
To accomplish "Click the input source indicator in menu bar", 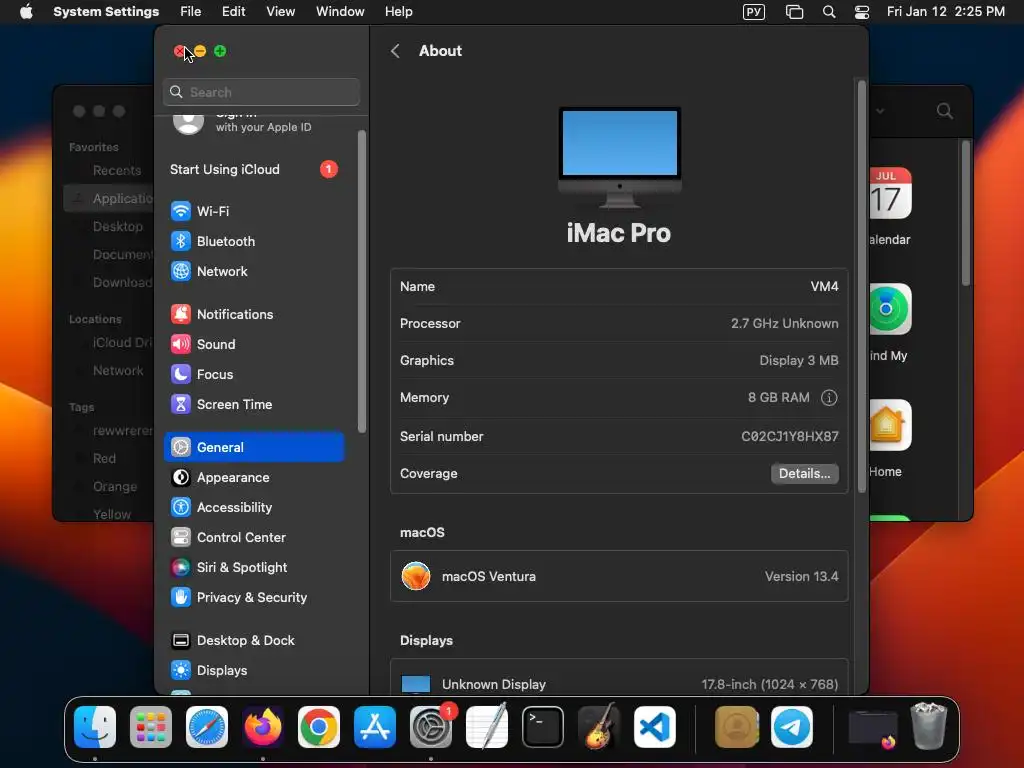I will [754, 12].
